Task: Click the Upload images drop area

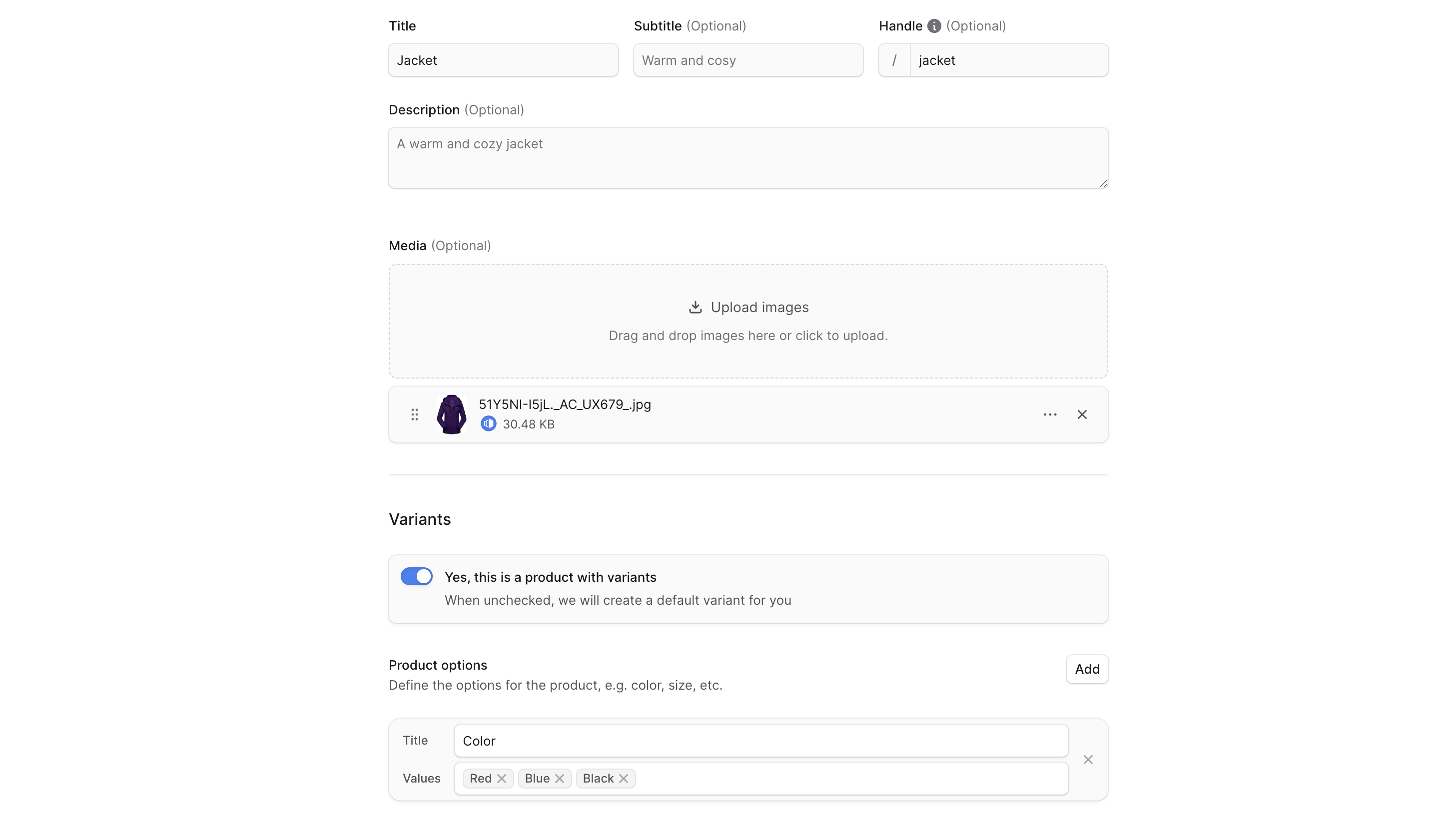Action: tap(748, 321)
